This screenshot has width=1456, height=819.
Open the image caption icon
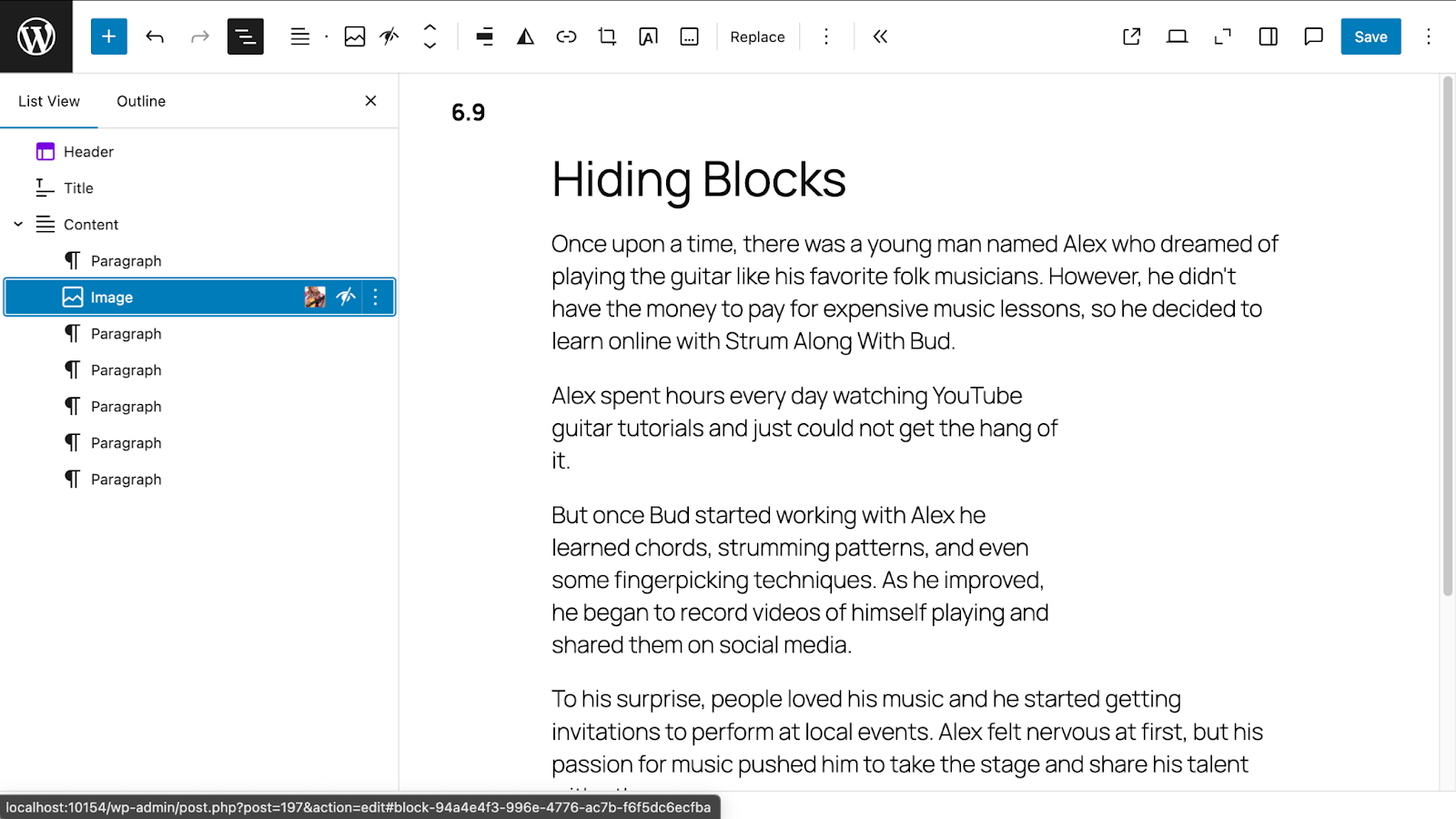coord(688,36)
